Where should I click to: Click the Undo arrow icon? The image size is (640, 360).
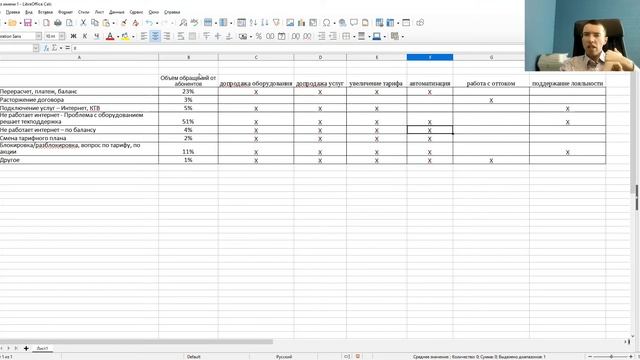click(x=149, y=23)
